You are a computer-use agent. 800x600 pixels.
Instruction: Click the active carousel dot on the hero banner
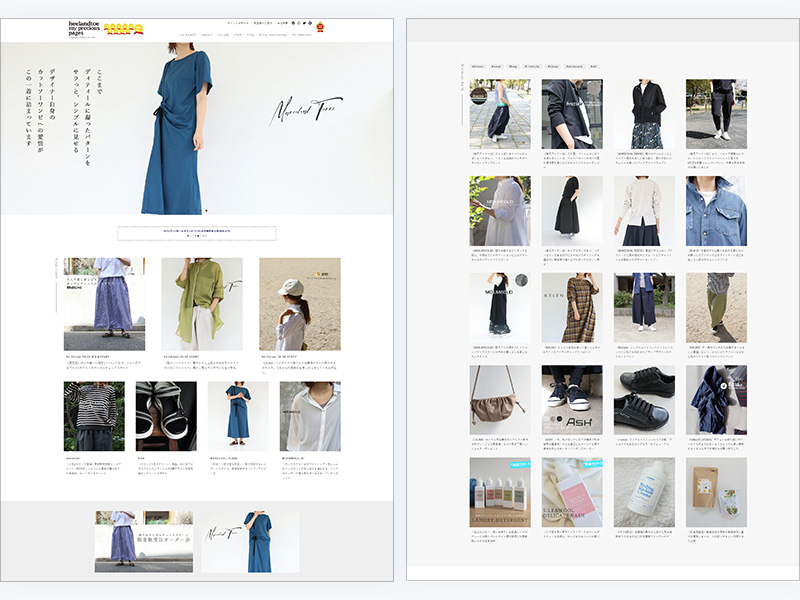coord(205,211)
